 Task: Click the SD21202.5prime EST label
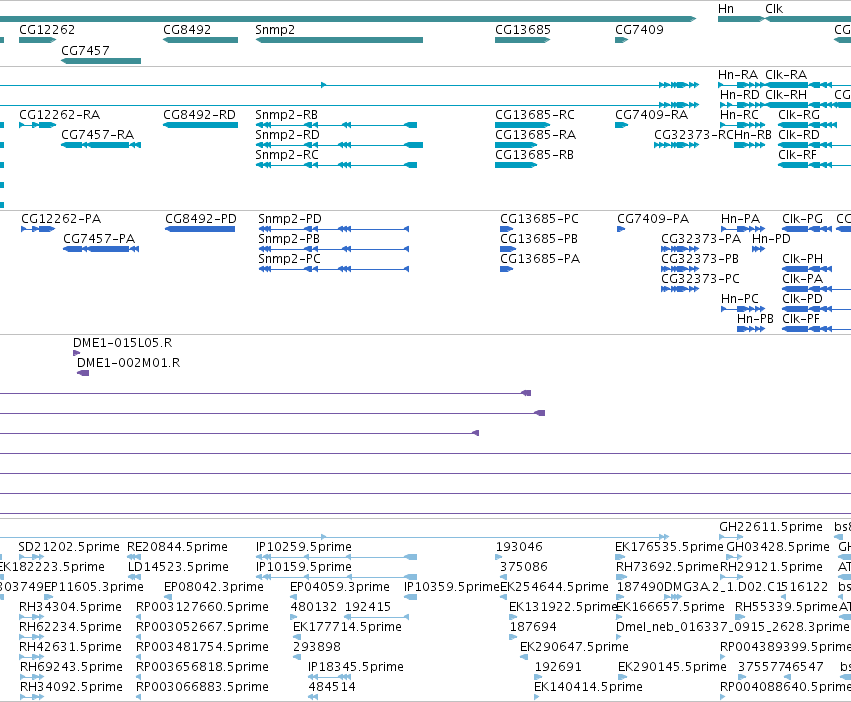click(x=69, y=547)
